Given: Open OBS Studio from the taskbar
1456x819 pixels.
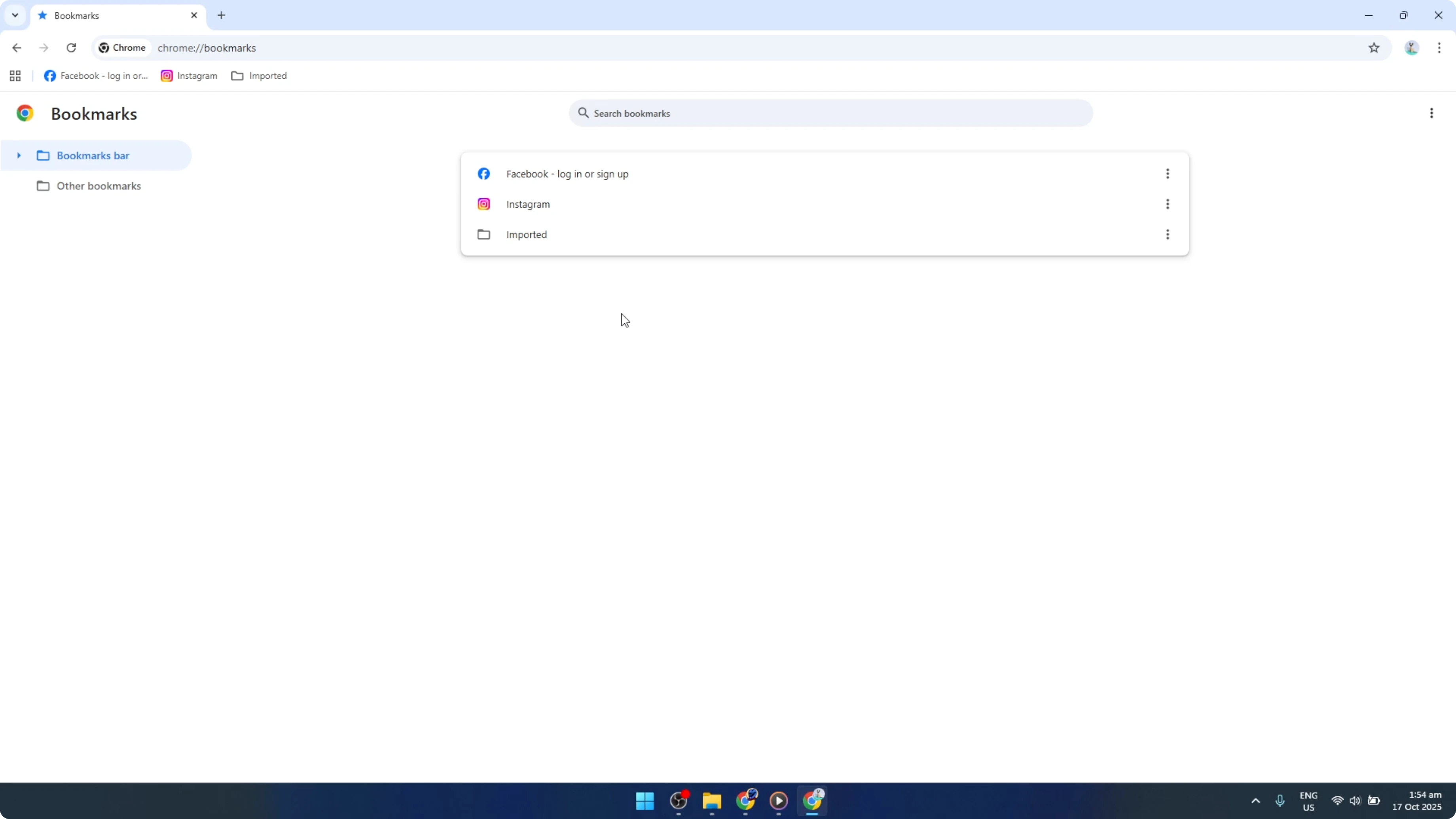Looking at the screenshot, I should 679,801.
